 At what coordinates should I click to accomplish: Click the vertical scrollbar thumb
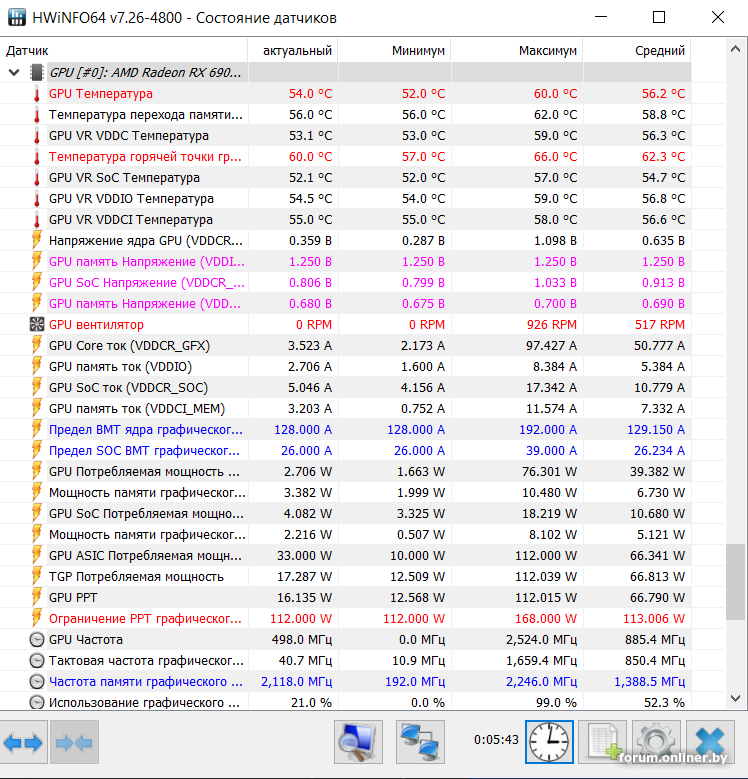pyautogui.click(x=736, y=575)
